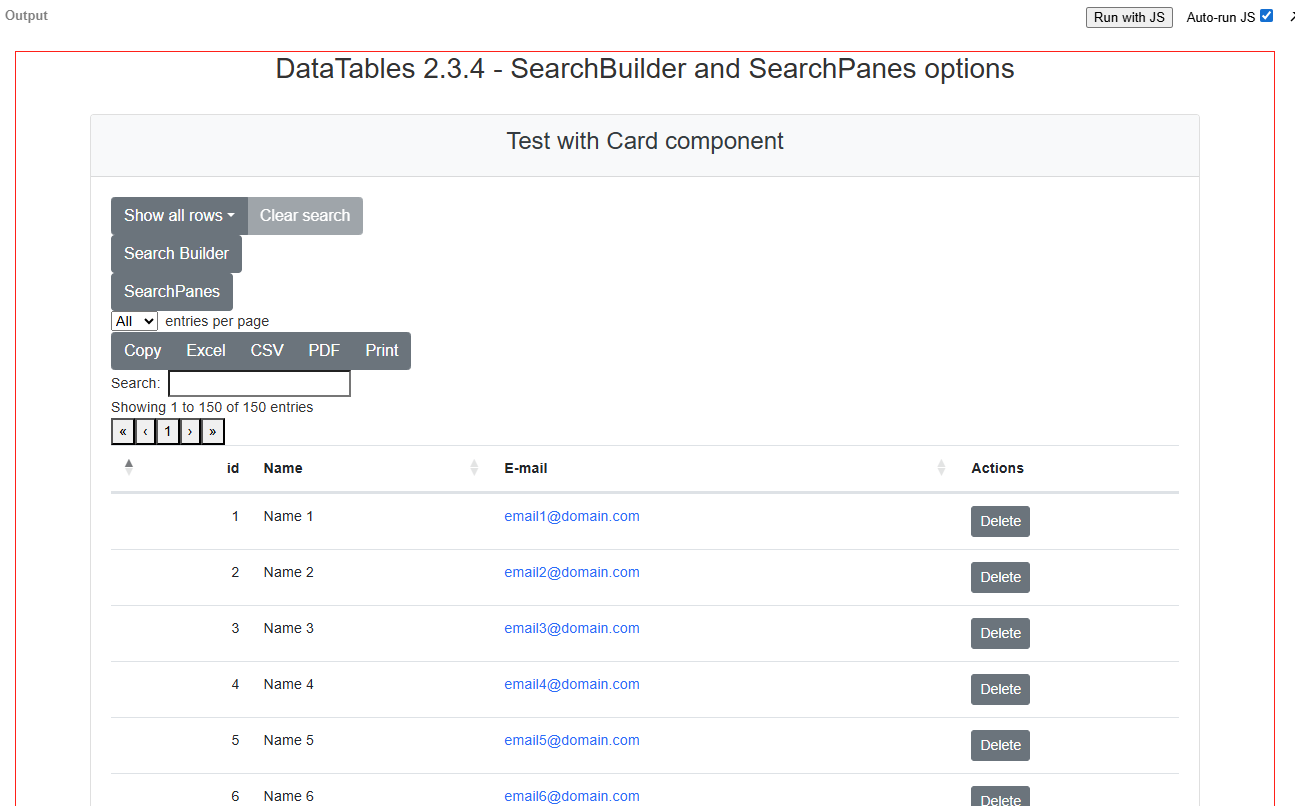Open the Search Builder button
The height and width of the screenshot is (806, 1295).
176,254
